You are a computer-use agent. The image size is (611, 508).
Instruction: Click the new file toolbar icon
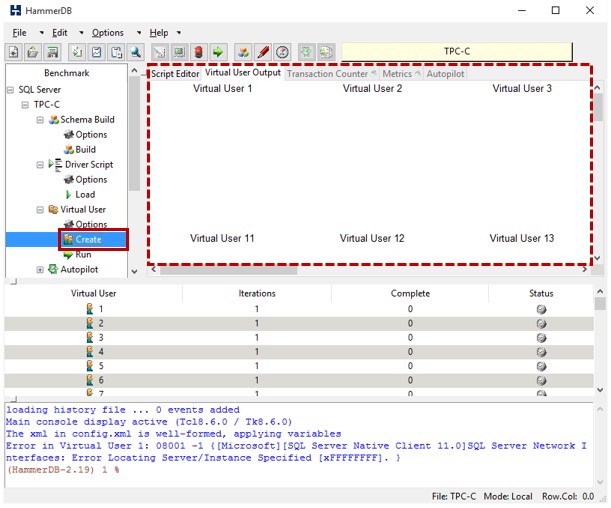coord(14,52)
